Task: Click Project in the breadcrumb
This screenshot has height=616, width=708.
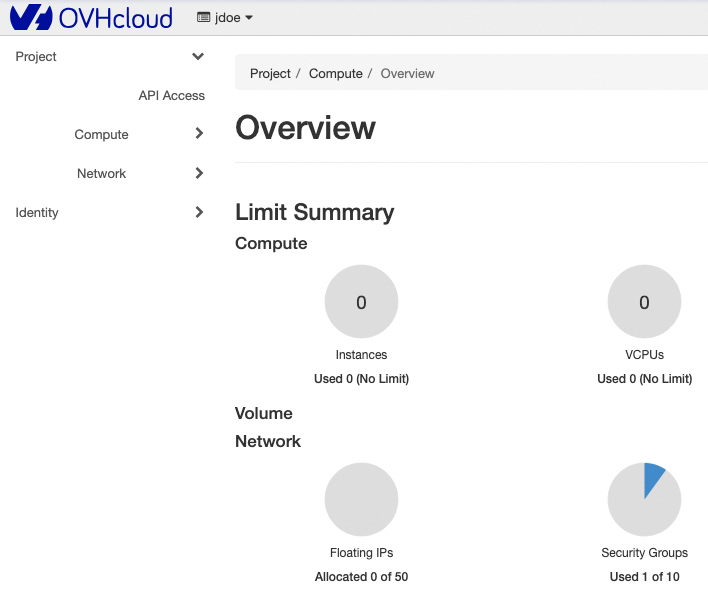Action: tap(270, 74)
